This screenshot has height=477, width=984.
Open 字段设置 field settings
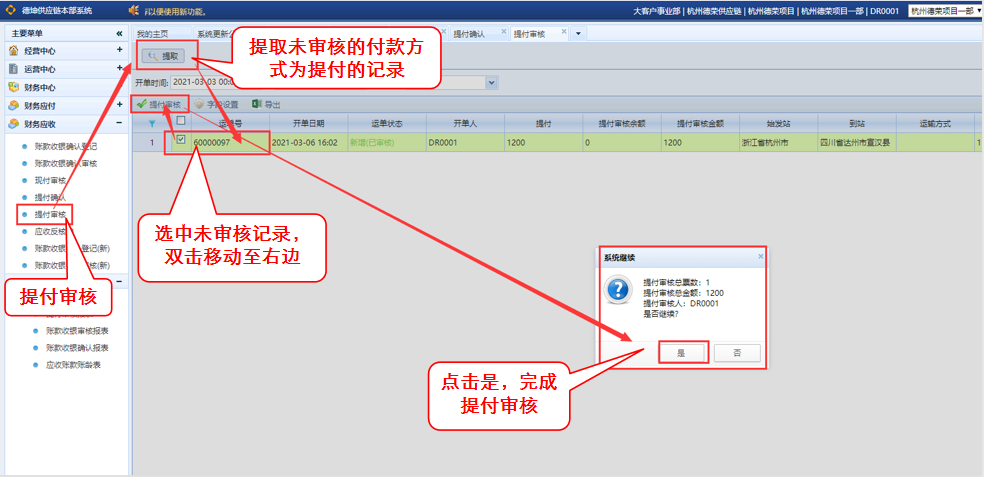click(x=217, y=104)
